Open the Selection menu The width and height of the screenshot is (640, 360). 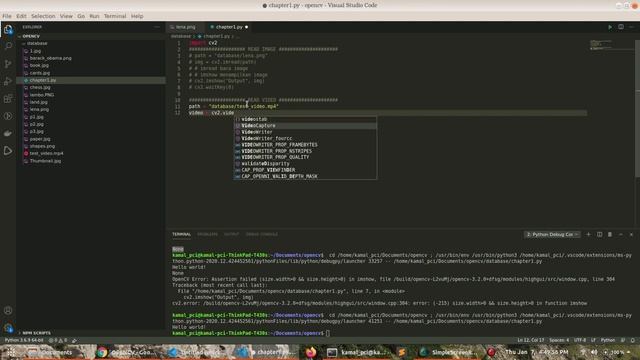(43, 16)
